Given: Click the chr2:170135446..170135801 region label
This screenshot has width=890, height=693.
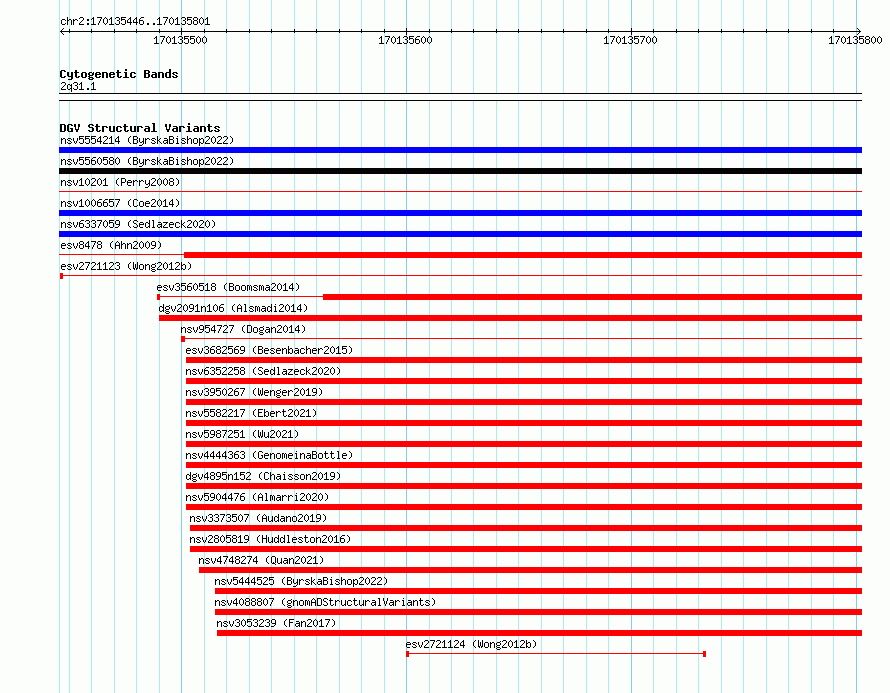Looking at the screenshot, I should coord(135,21).
